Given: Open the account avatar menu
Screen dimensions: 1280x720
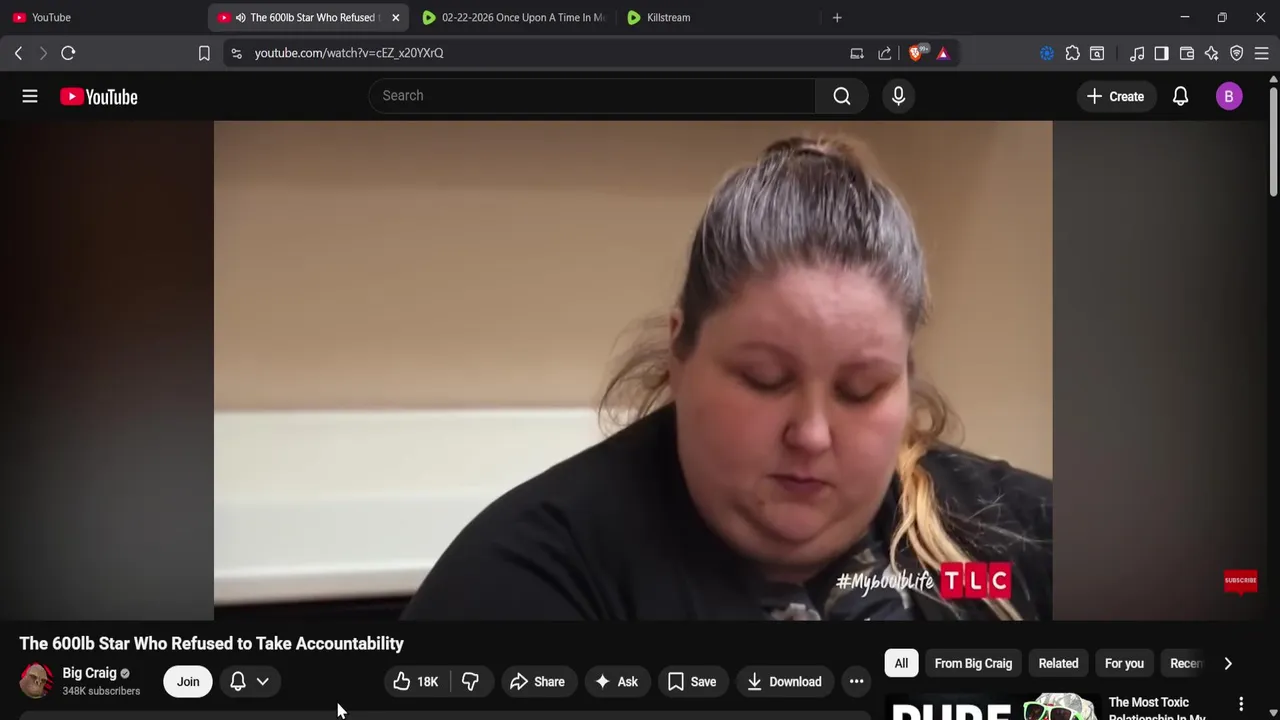Looking at the screenshot, I should pyautogui.click(x=1229, y=96).
